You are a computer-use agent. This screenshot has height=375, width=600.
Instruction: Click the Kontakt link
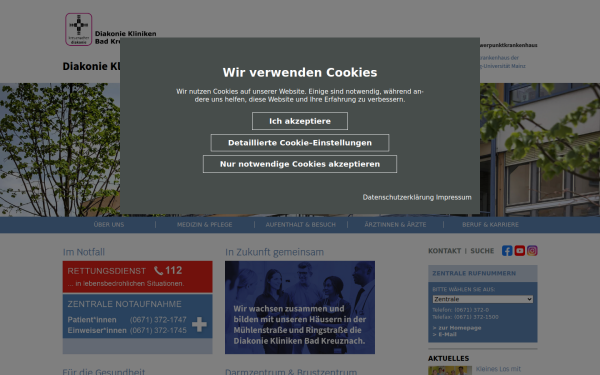click(x=445, y=251)
